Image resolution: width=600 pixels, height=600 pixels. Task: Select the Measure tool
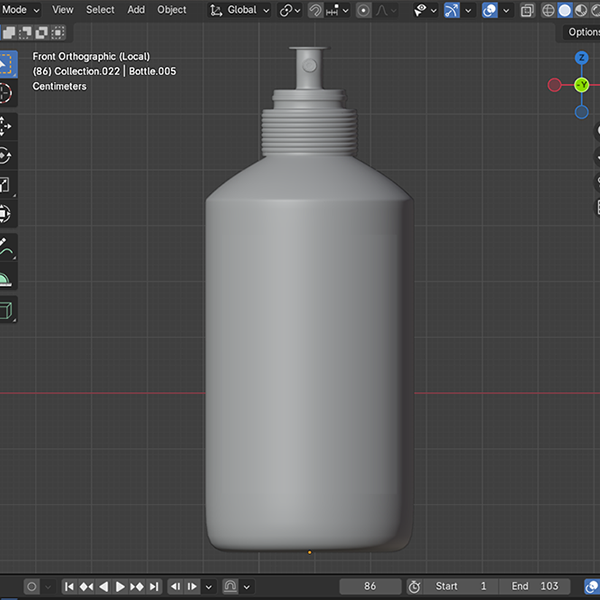[5, 276]
